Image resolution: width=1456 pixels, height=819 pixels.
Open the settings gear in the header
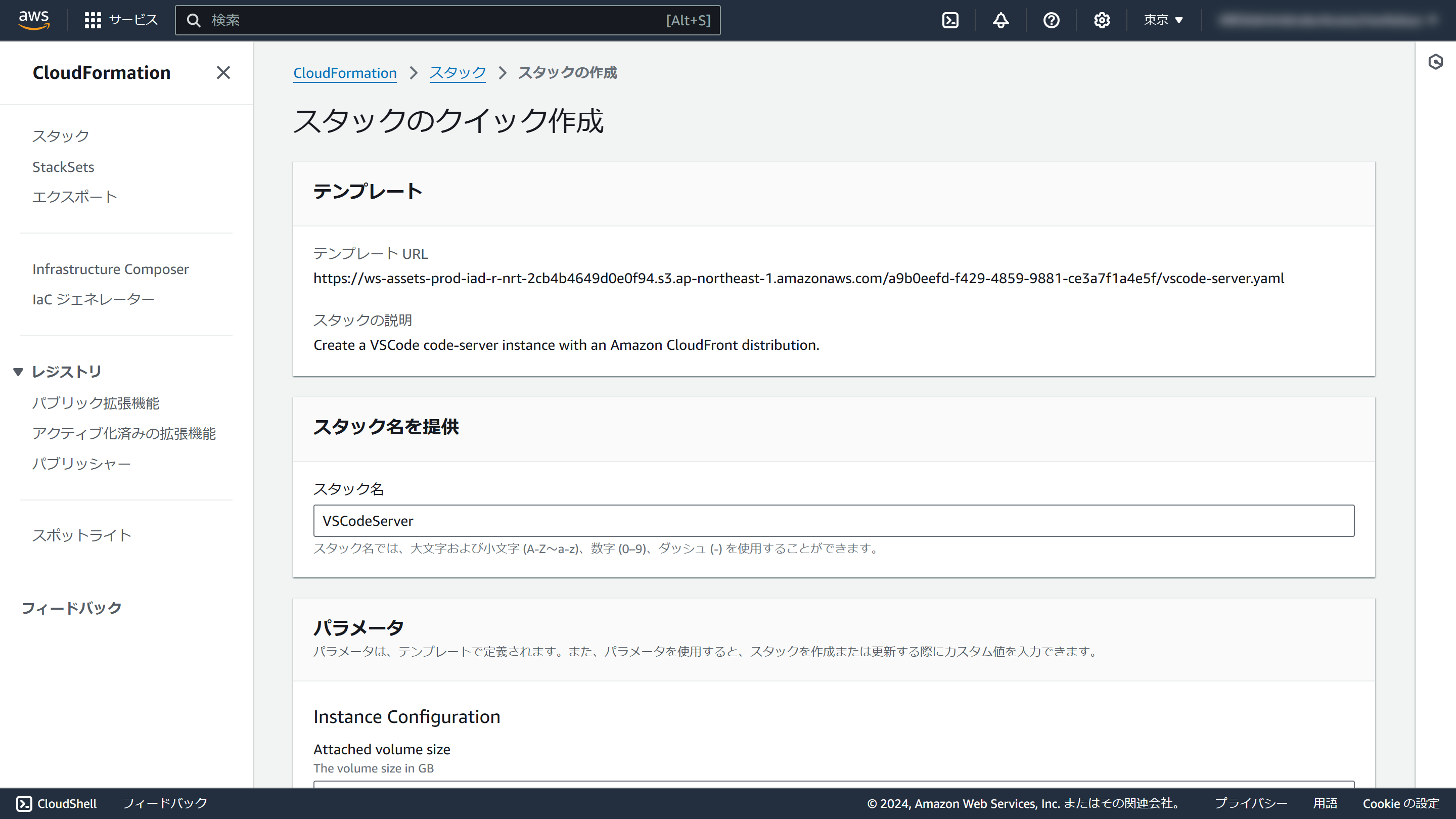tap(1101, 20)
